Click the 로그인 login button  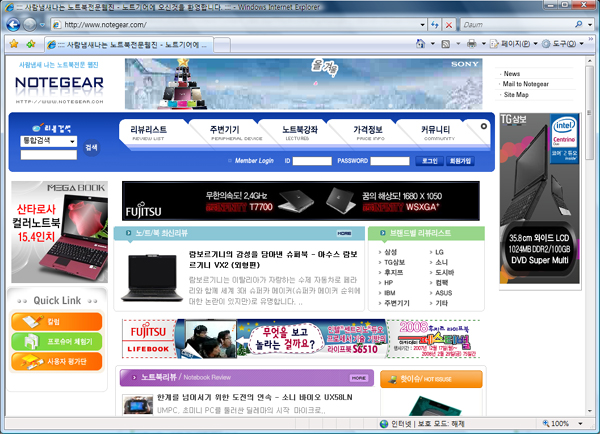pyautogui.click(x=429, y=161)
